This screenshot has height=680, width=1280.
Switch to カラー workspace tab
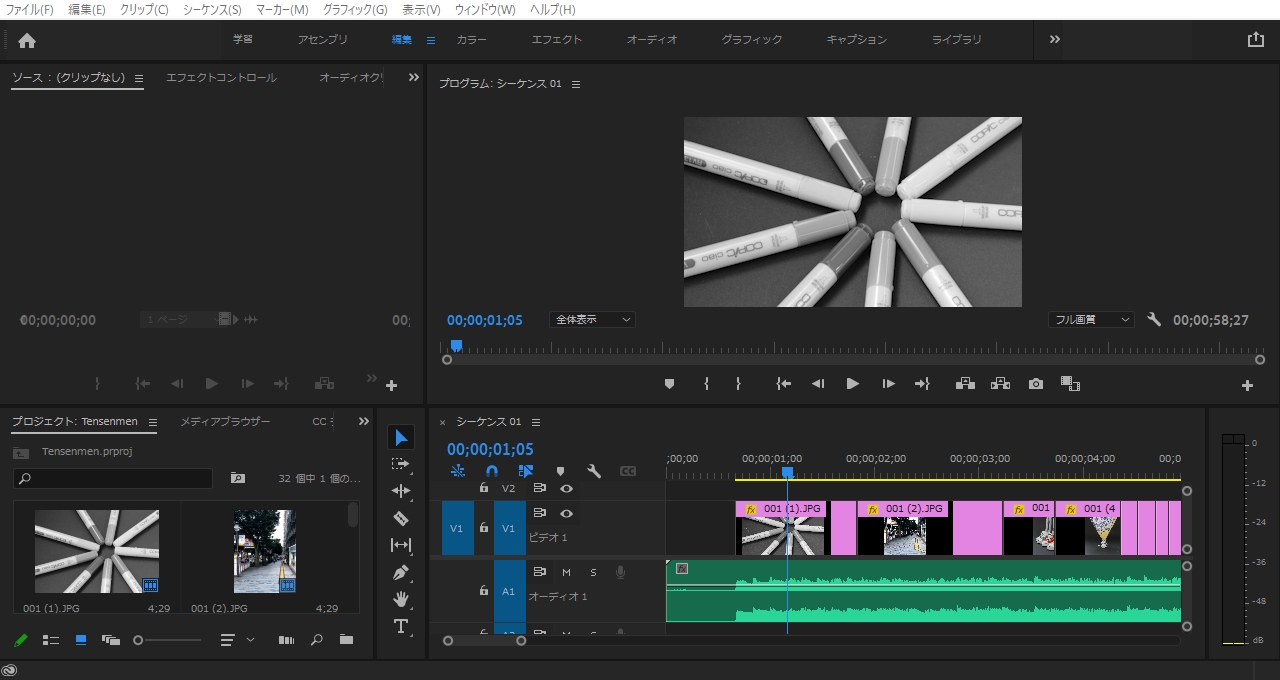coord(472,40)
